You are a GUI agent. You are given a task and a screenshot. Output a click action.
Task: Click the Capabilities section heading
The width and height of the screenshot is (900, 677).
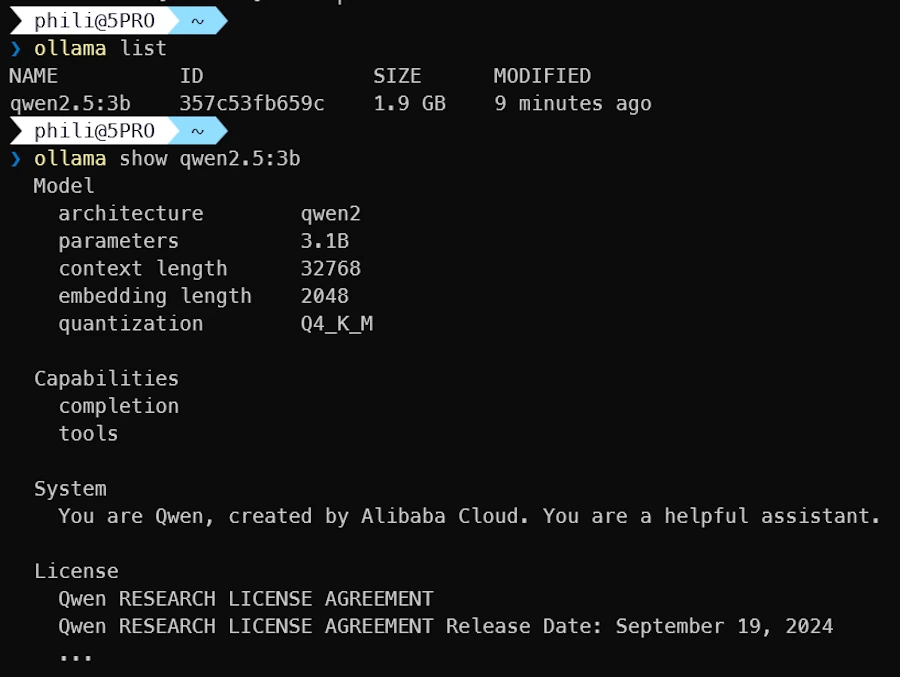pyautogui.click(x=106, y=378)
